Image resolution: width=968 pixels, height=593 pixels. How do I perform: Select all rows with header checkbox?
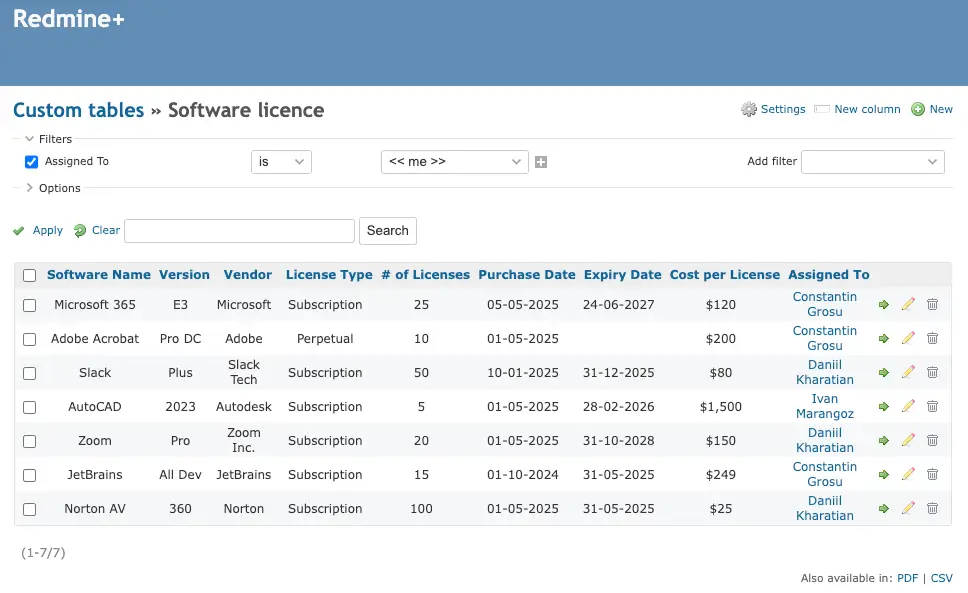pyautogui.click(x=29, y=274)
